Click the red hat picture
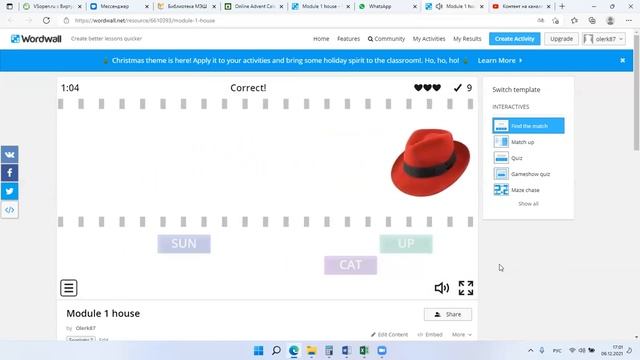Screen dimensions: 640x360 pyautogui.click(x=431, y=162)
